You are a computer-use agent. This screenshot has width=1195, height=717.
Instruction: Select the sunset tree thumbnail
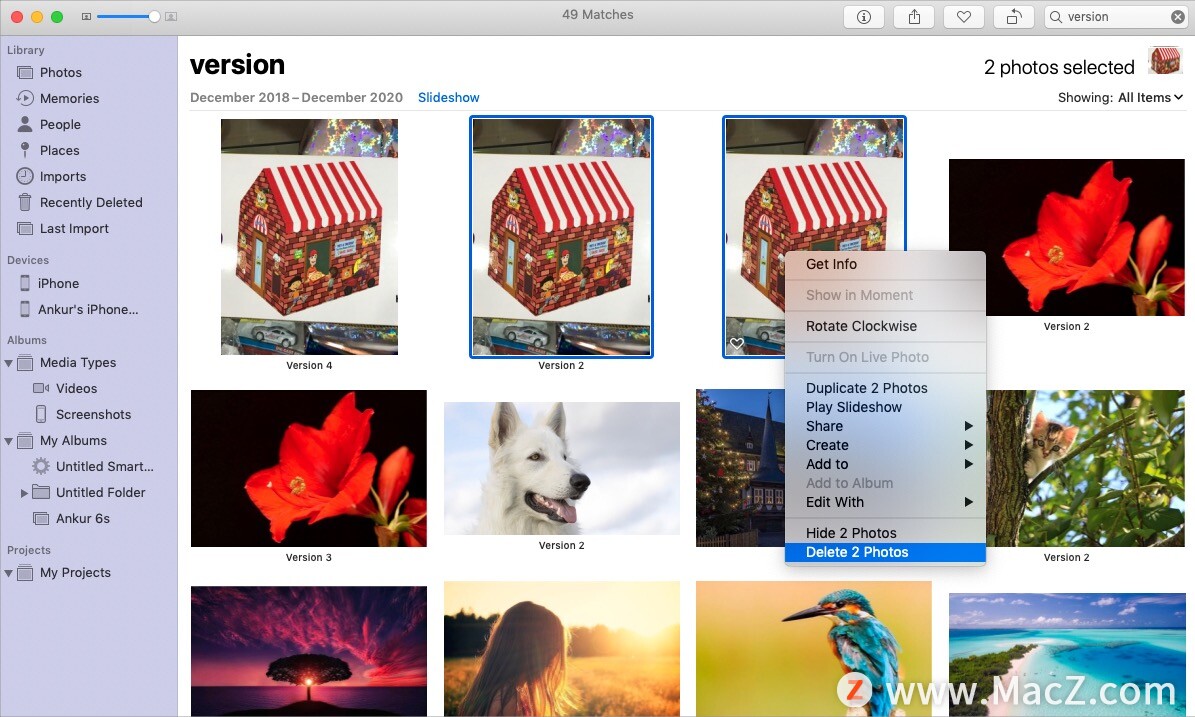pyautogui.click(x=309, y=651)
